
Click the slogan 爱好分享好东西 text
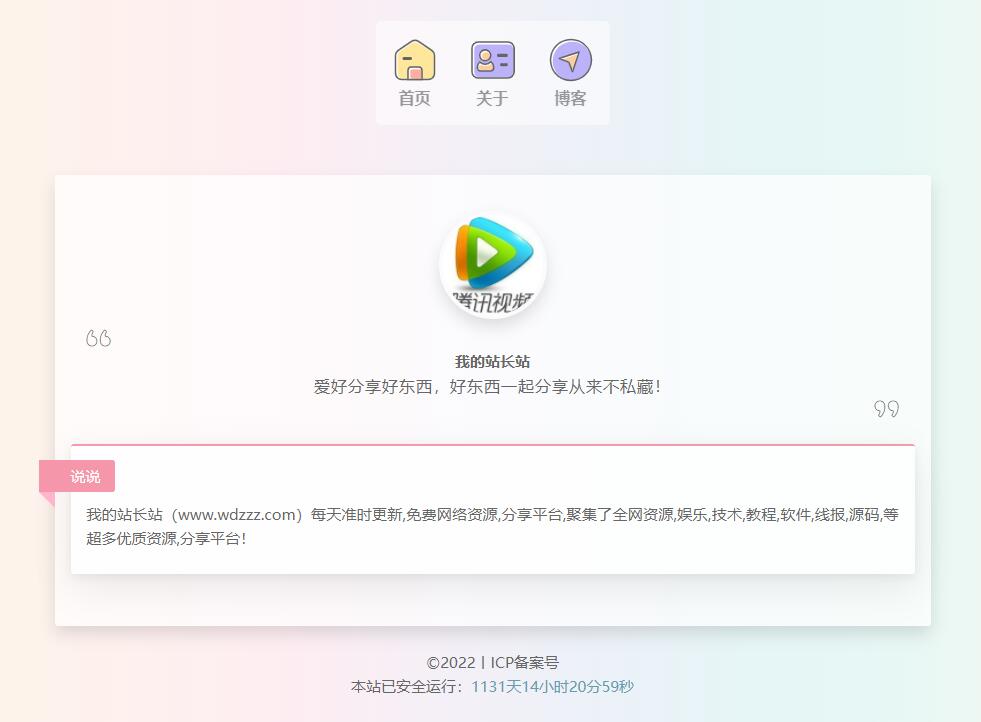[x=487, y=387]
